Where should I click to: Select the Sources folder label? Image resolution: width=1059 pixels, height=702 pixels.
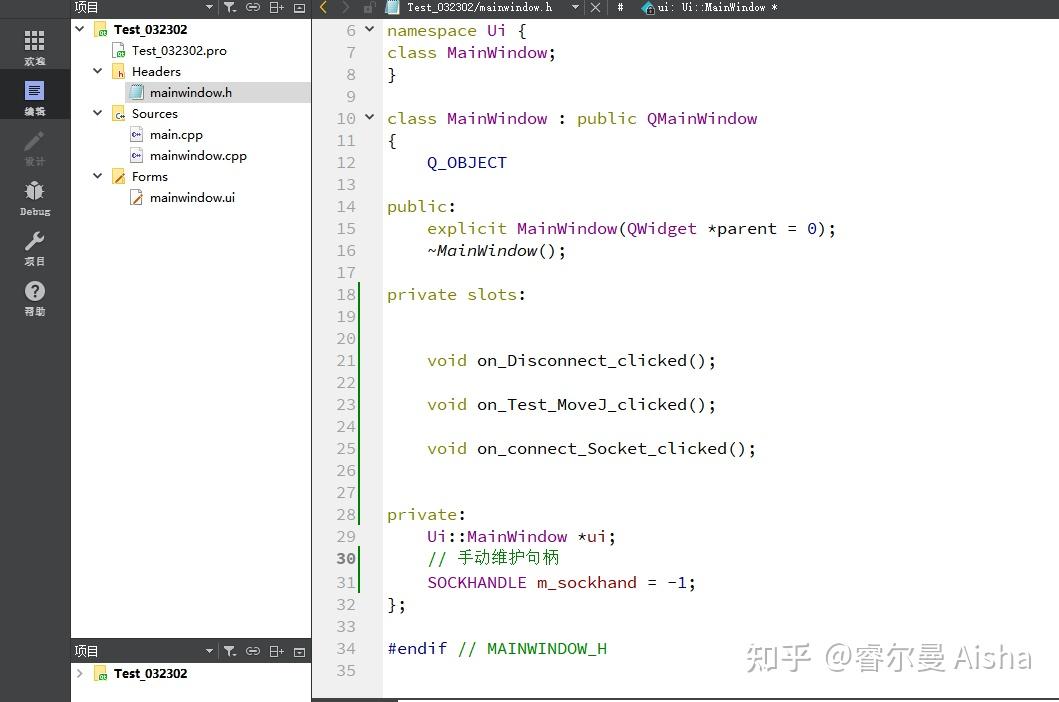click(x=155, y=114)
